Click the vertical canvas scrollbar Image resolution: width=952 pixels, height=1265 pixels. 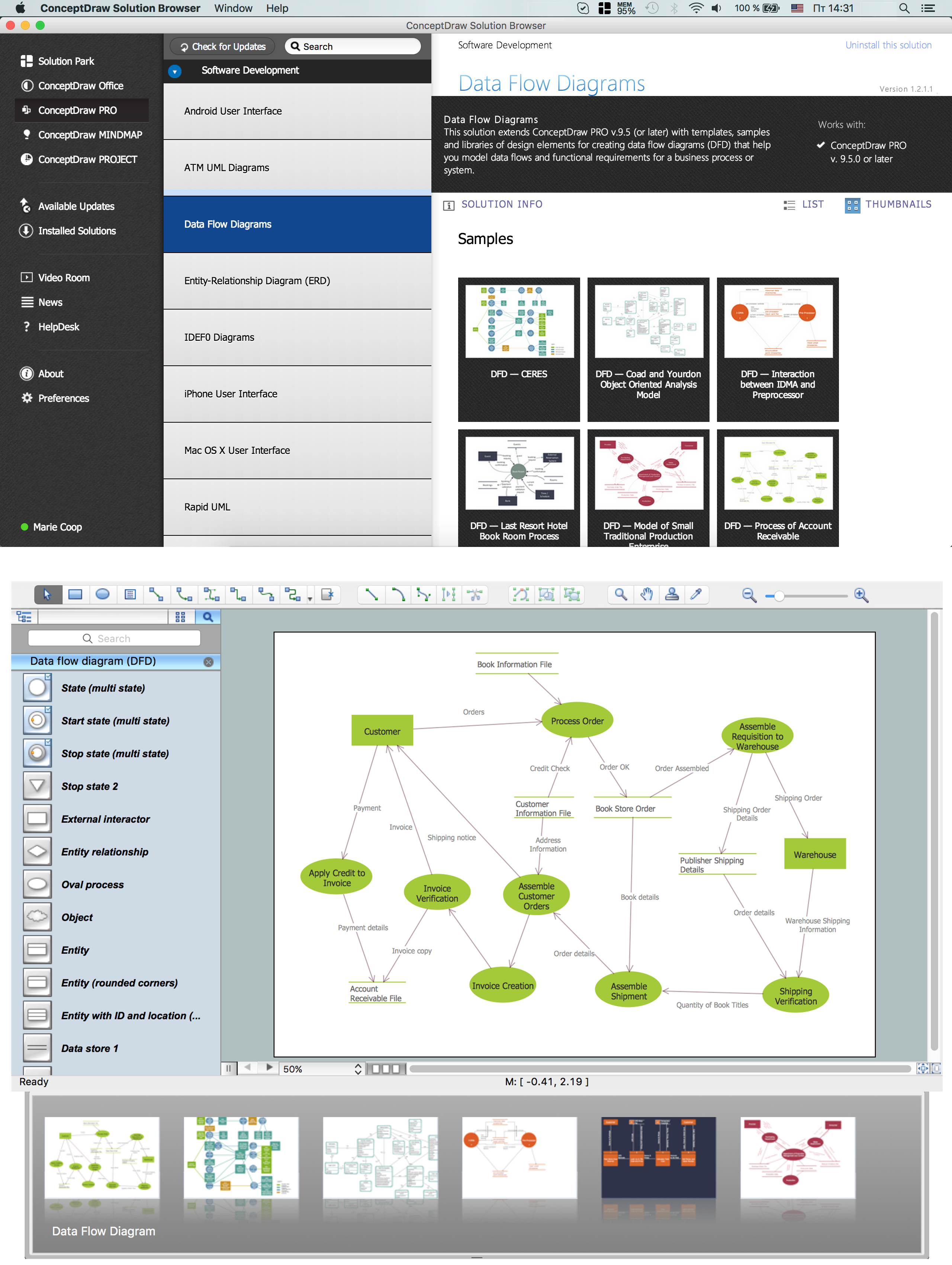[934, 831]
